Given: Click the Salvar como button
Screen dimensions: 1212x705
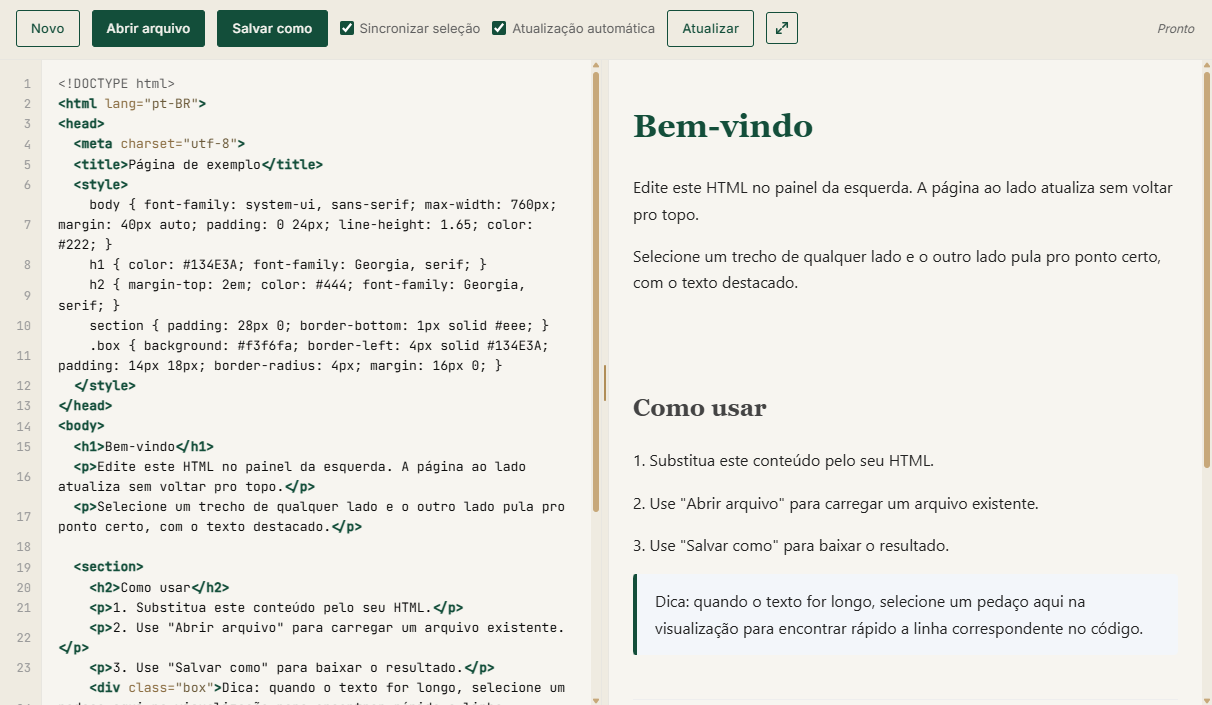Looking at the screenshot, I should (272, 28).
